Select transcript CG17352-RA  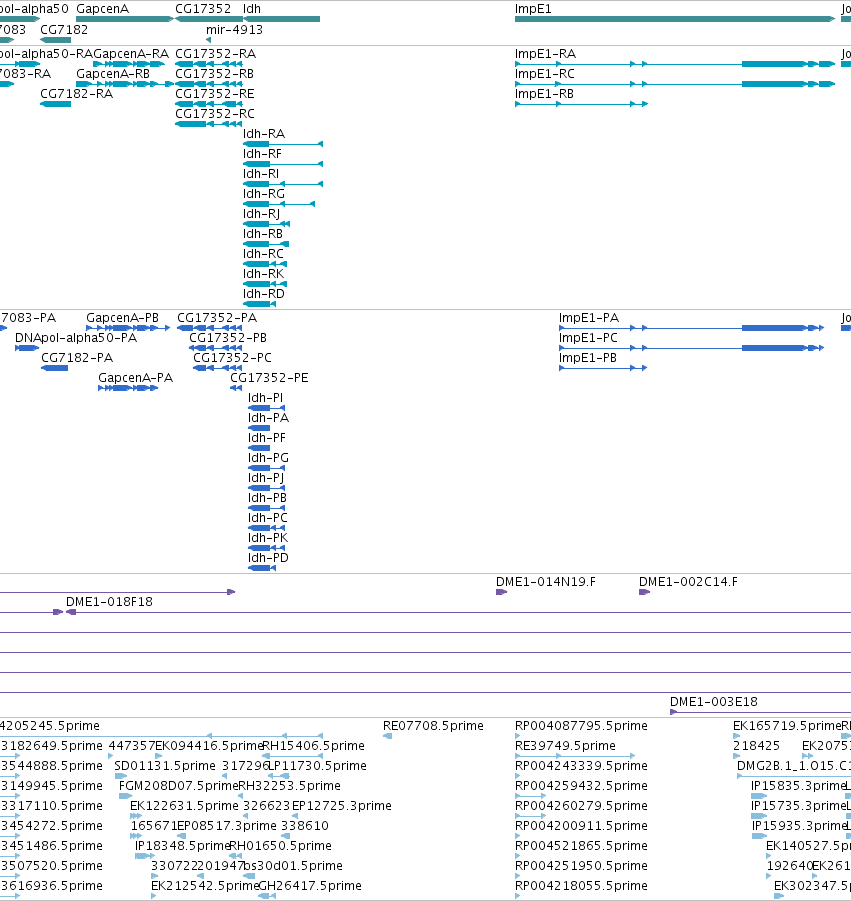(215, 54)
